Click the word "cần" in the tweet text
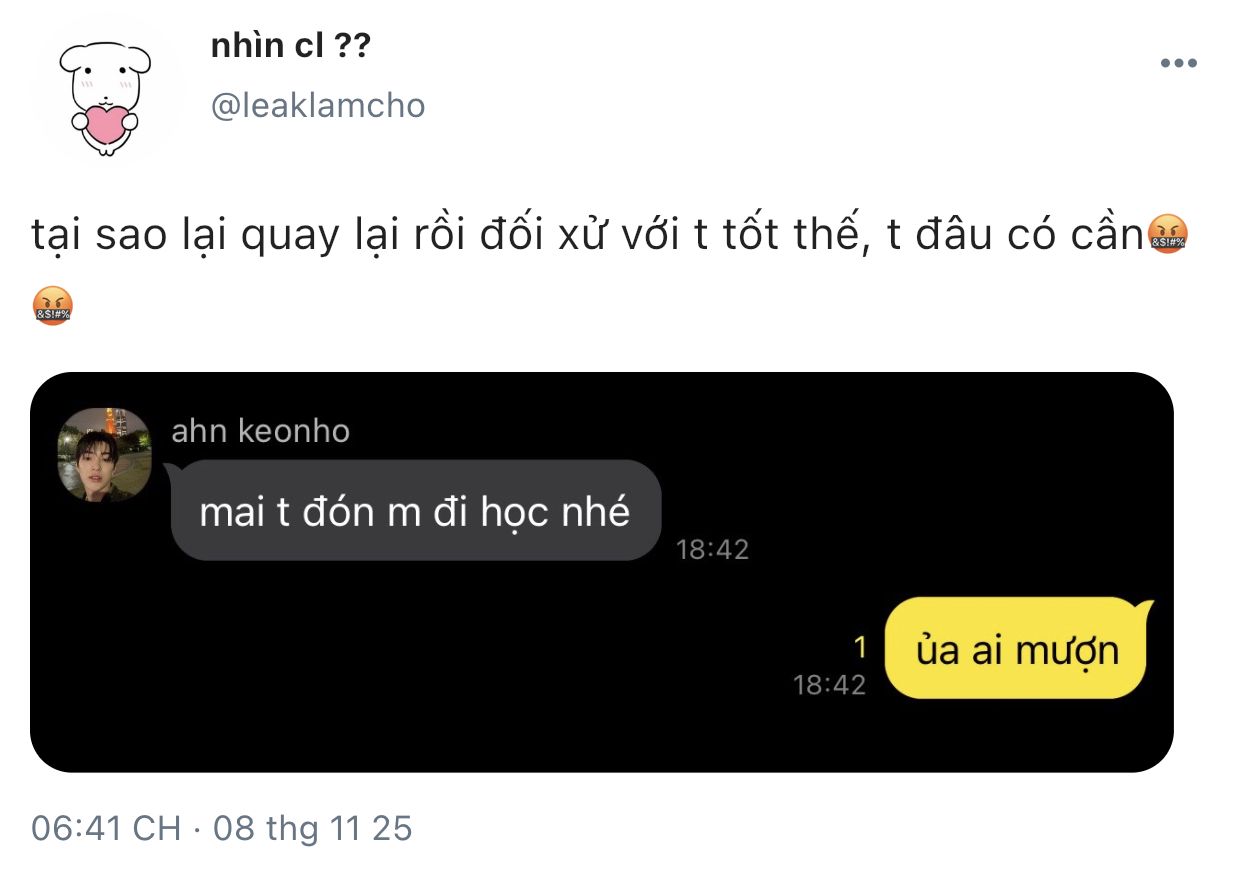Image resolution: width=1242 pixels, height=878 pixels. [1106, 236]
